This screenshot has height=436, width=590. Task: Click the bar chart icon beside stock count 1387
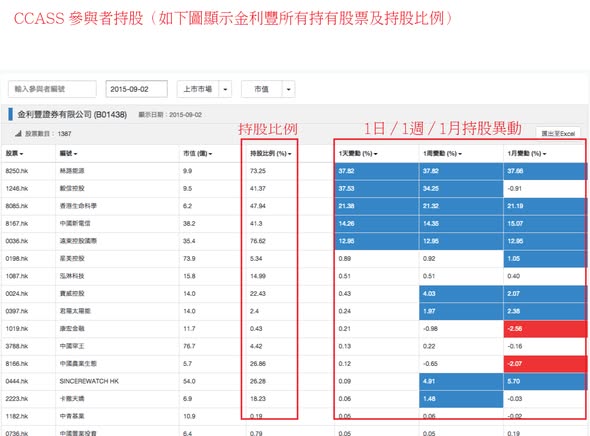click(x=18, y=133)
